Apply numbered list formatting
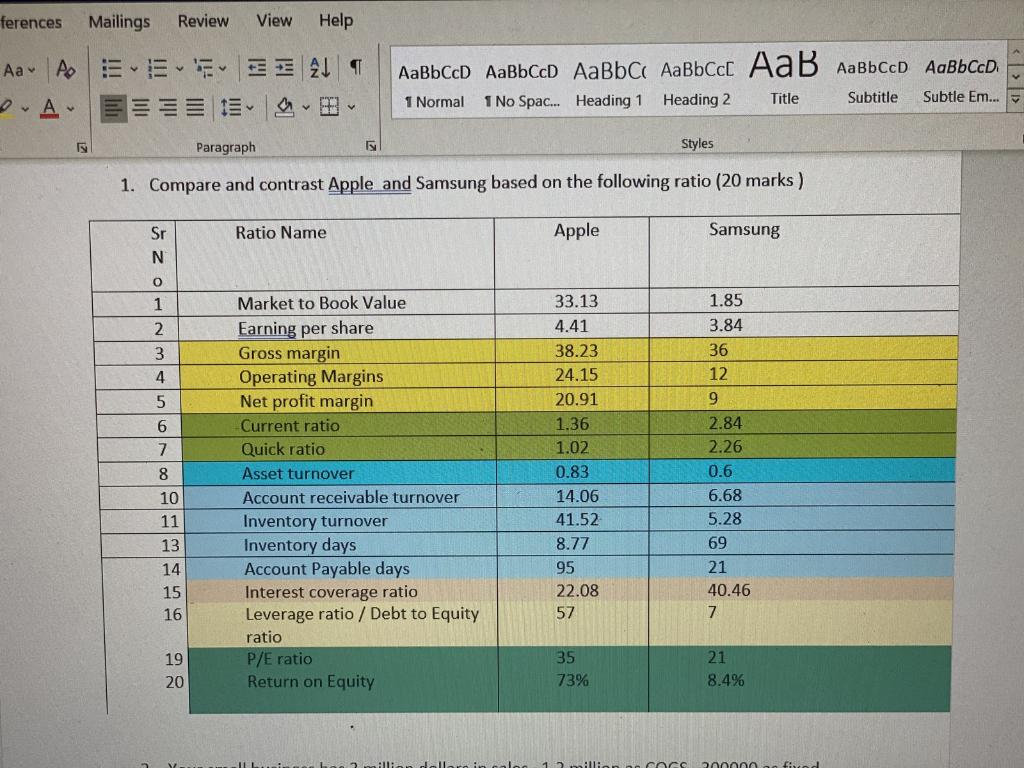Viewport: 1024px width, 768px height. point(157,68)
